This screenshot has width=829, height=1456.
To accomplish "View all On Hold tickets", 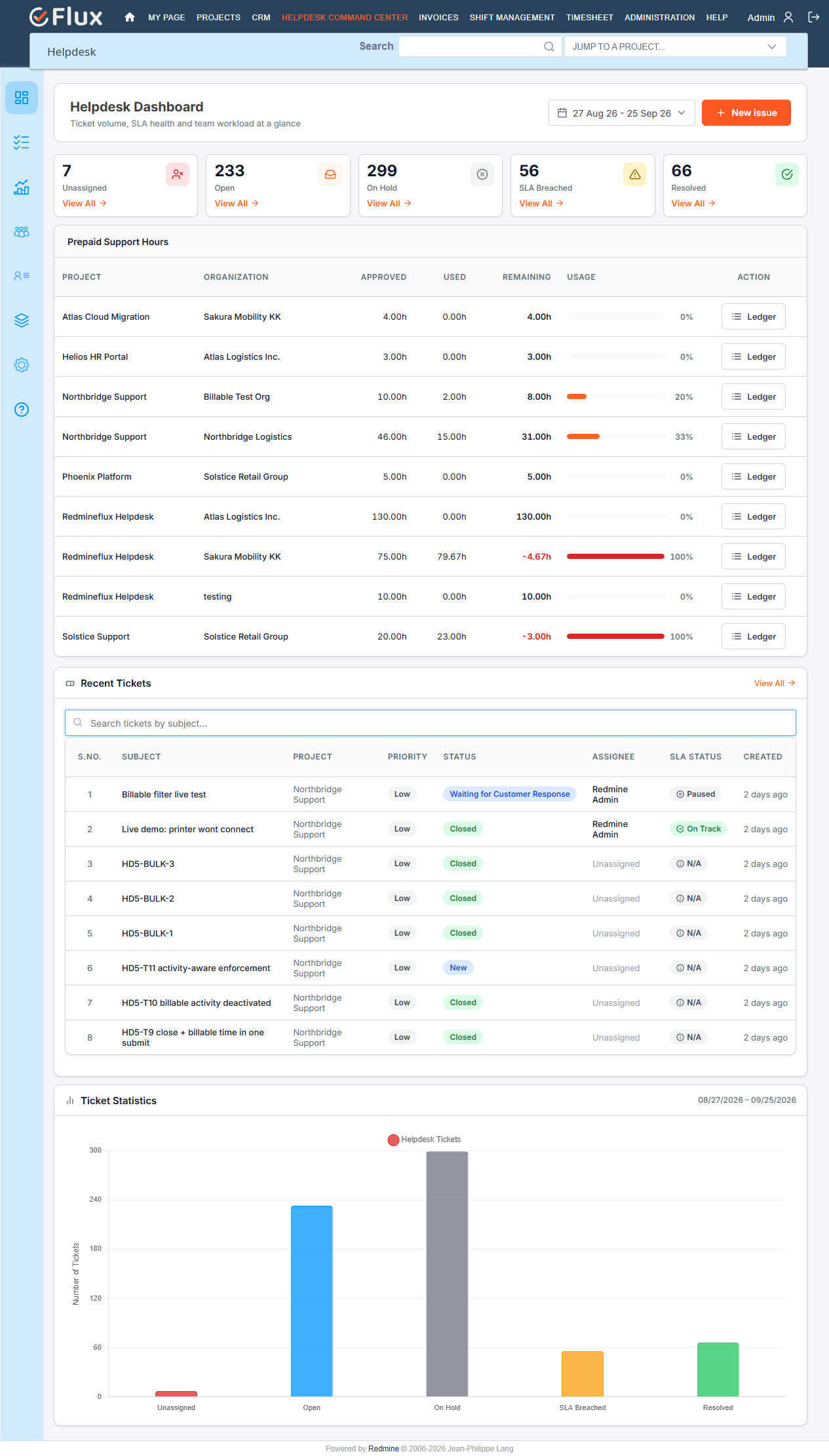I will point(389,204).
